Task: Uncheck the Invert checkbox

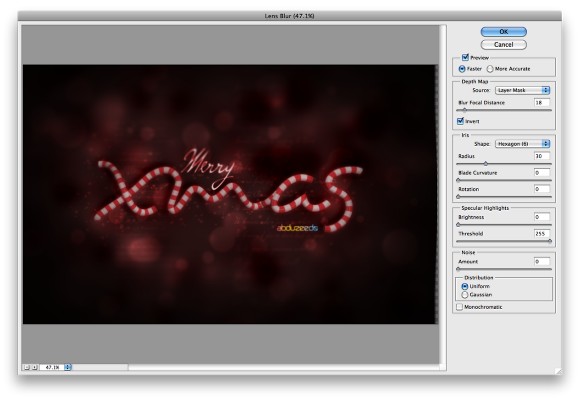Action: click(x=460, y=121)
